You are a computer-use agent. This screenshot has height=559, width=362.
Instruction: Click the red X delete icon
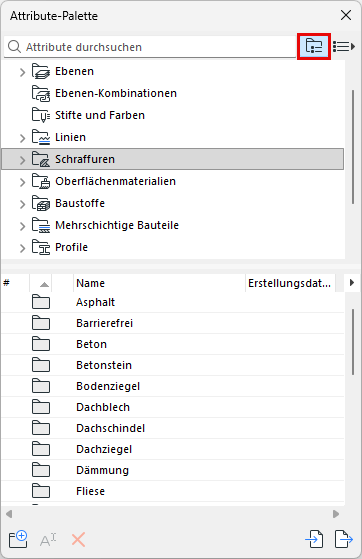(78, 540)
